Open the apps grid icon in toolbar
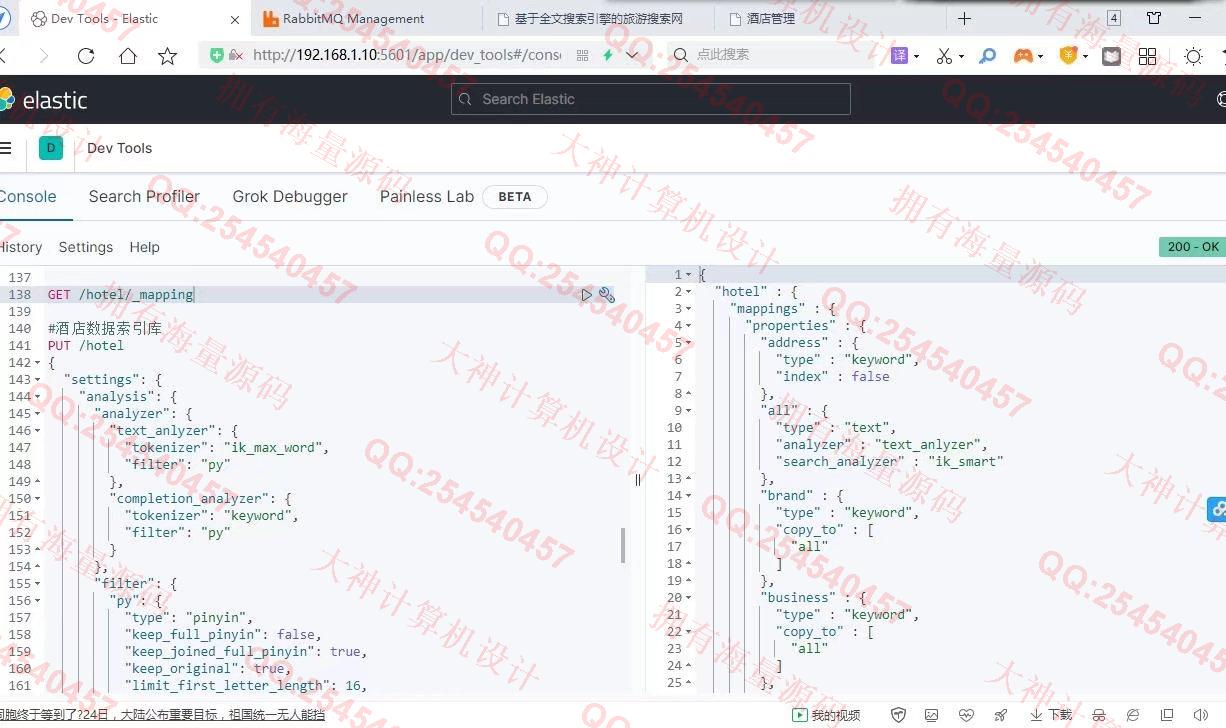Screen dimensions: 1226x728 click(1147, 56)
